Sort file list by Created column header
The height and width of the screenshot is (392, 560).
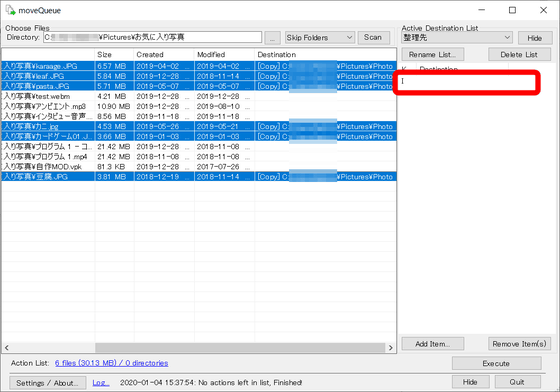[x=164, y=55]
